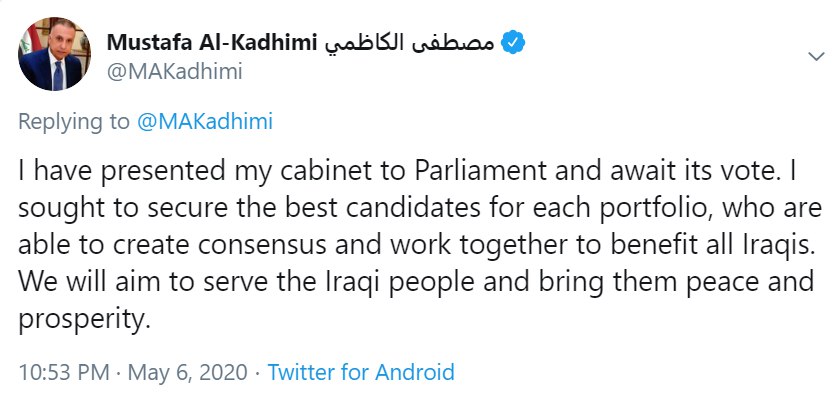Screen dimensions: 837x394
Task: Click the Arabic name مصطفى الكاظمي
Action: pyautogui.click(x=409, y=43)
